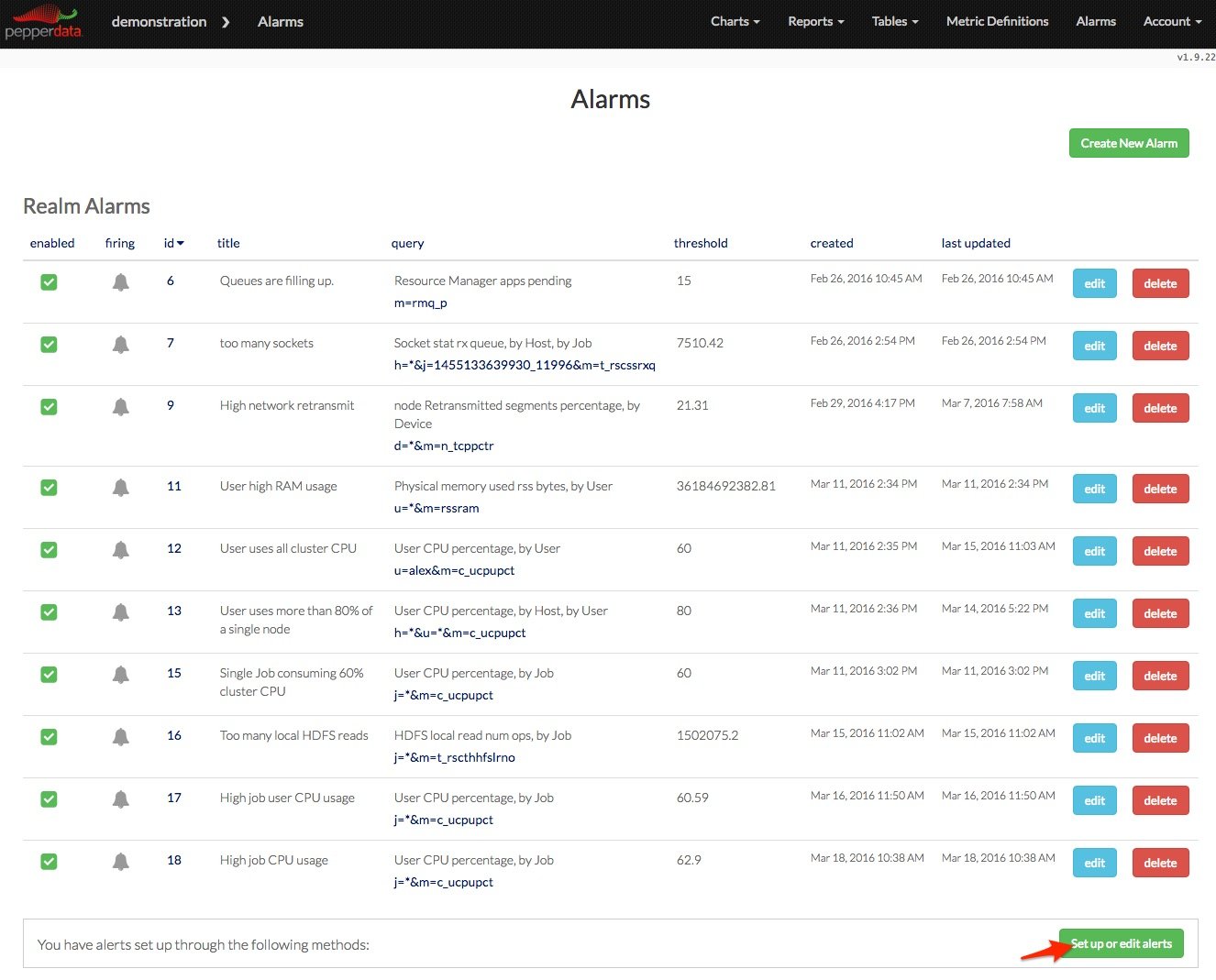Click the bell icon for alarm 18
The height and width of the screenshot is (980, 1216).
coord(120,862)
